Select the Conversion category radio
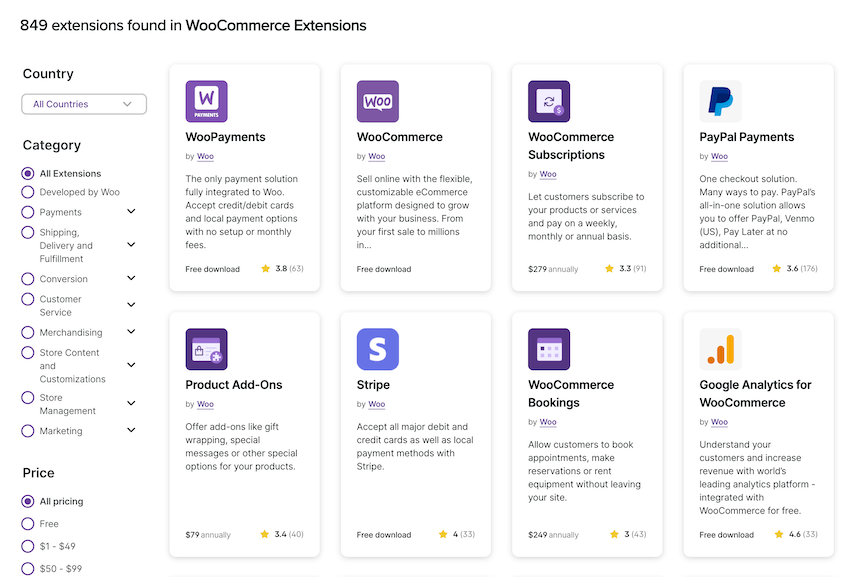 click(x=27, y=279)
